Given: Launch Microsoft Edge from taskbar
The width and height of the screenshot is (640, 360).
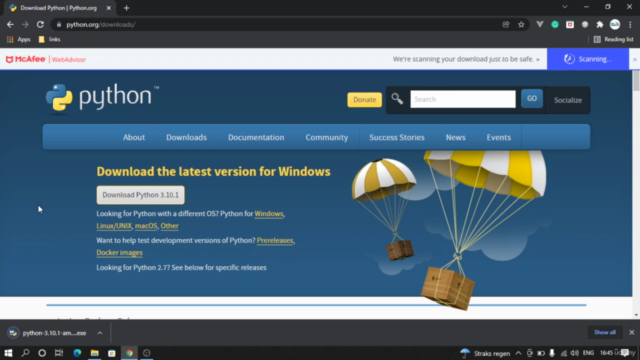Looking at the screenshot, I should coord(77,353).
